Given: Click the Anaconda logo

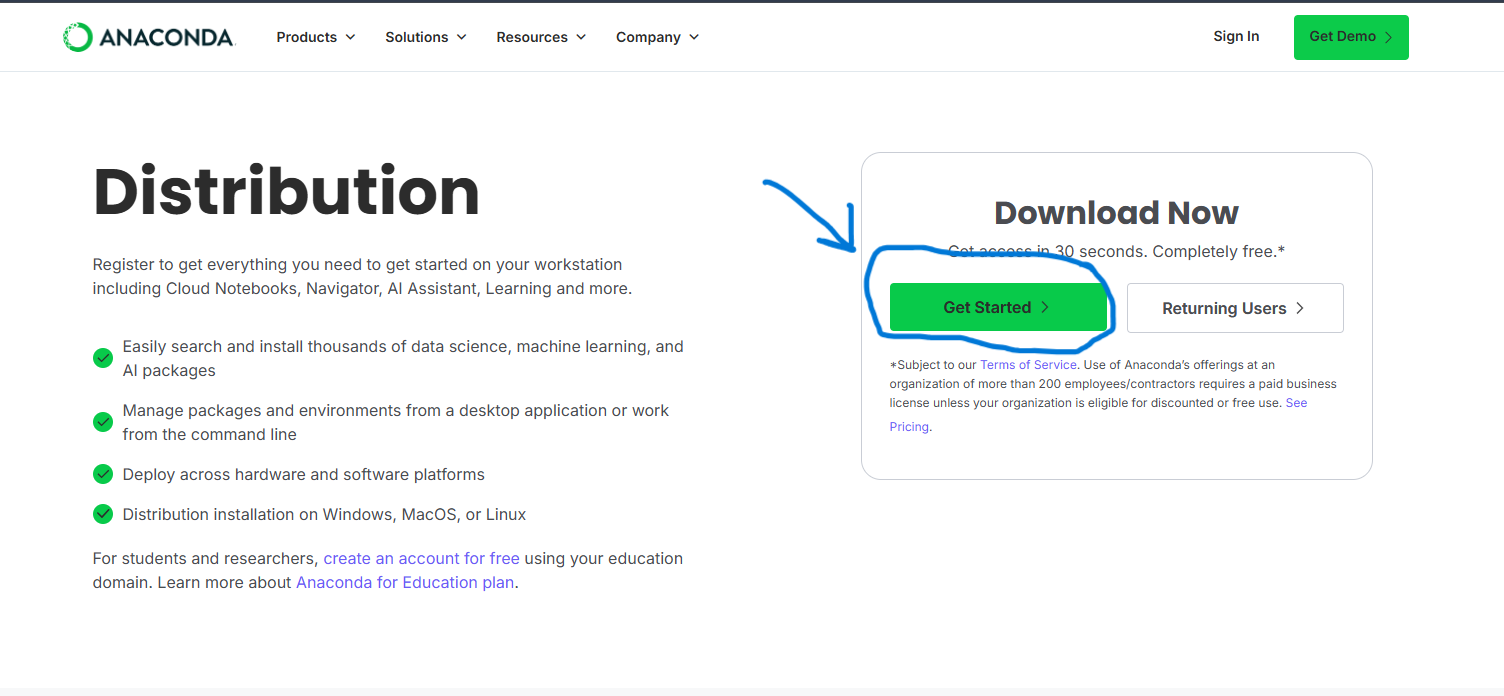Looking at the screenshot, I should pos(148,36).
